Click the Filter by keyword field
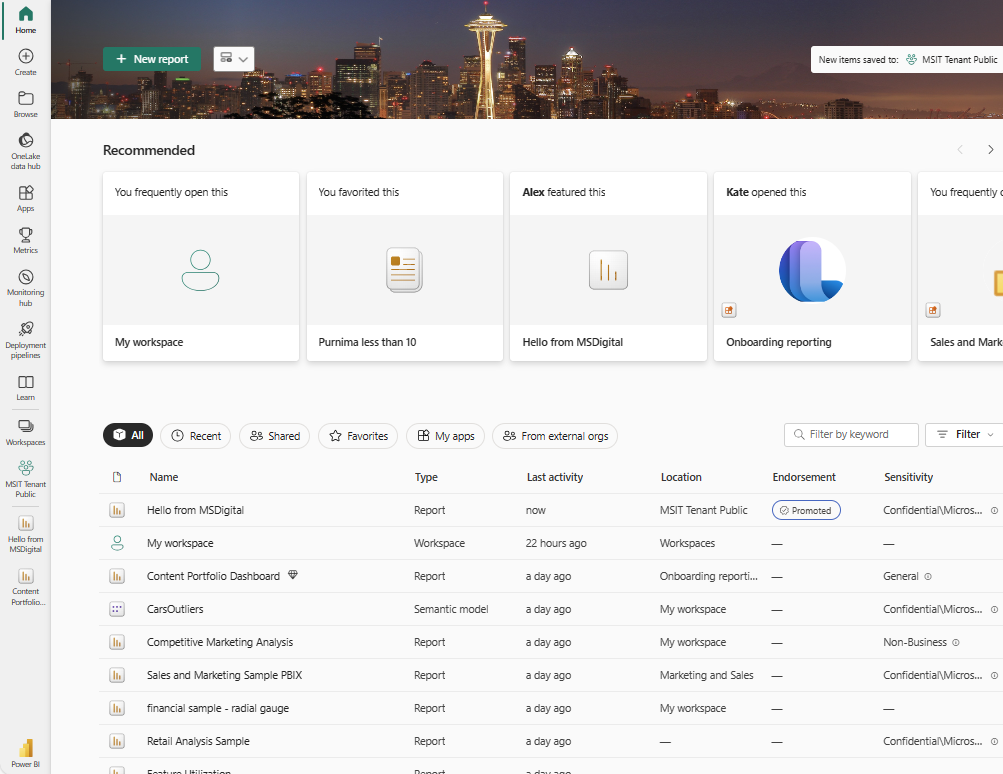Viewport: 1003px width, 774px height. (x=851, y=434)
